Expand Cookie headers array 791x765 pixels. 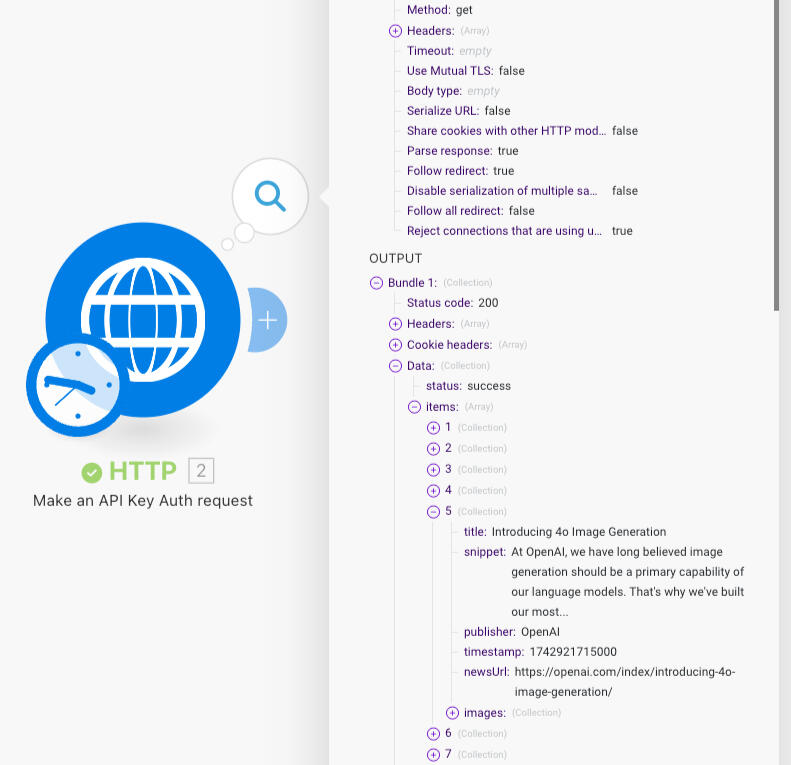(395, 345)
